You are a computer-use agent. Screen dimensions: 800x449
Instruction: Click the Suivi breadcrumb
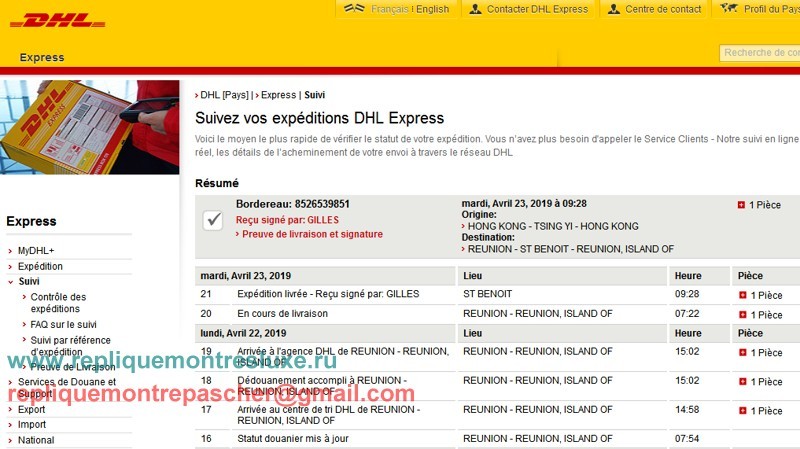pos(315,95)
